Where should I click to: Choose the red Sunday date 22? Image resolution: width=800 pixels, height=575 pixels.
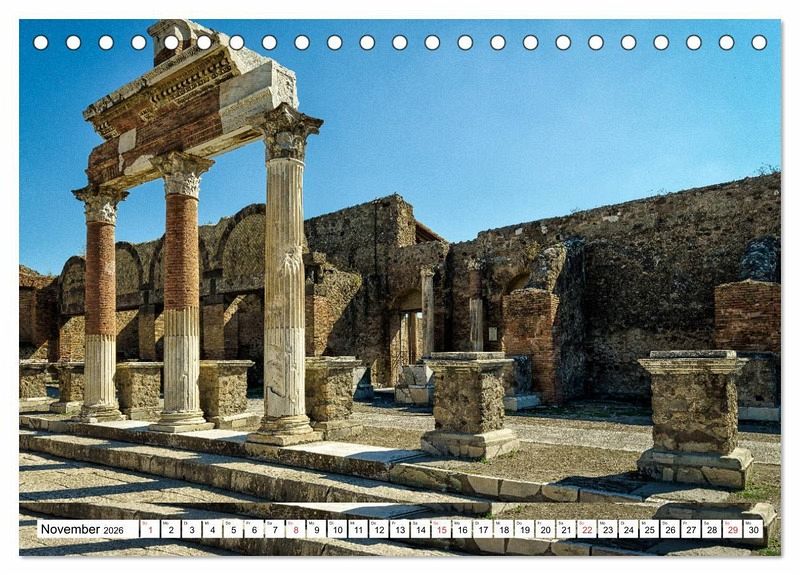(587, 529)
